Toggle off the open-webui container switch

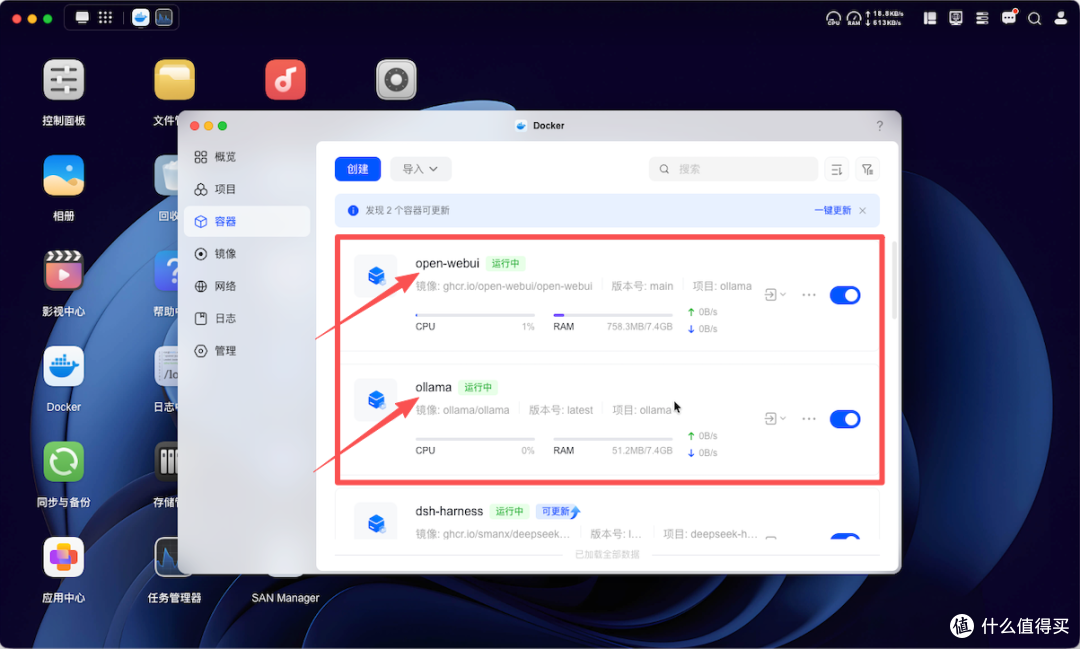tap(845, 295)
